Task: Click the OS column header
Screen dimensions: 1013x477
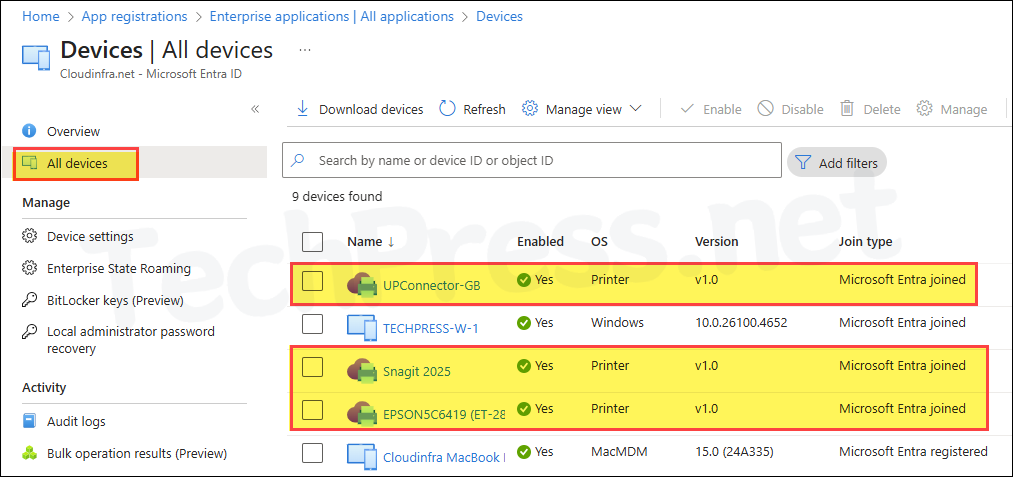Action: (x=599, y=242)
